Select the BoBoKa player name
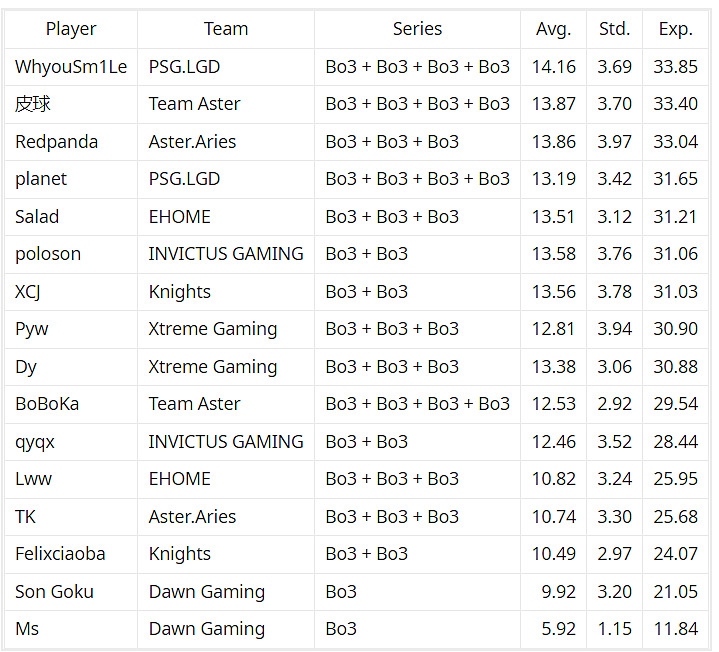The width and height of the screenshot is (719, 652). (47, 404)
